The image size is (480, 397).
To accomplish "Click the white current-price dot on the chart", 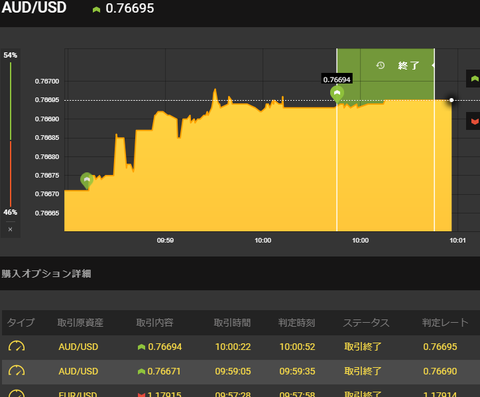I will coord(452,100).
